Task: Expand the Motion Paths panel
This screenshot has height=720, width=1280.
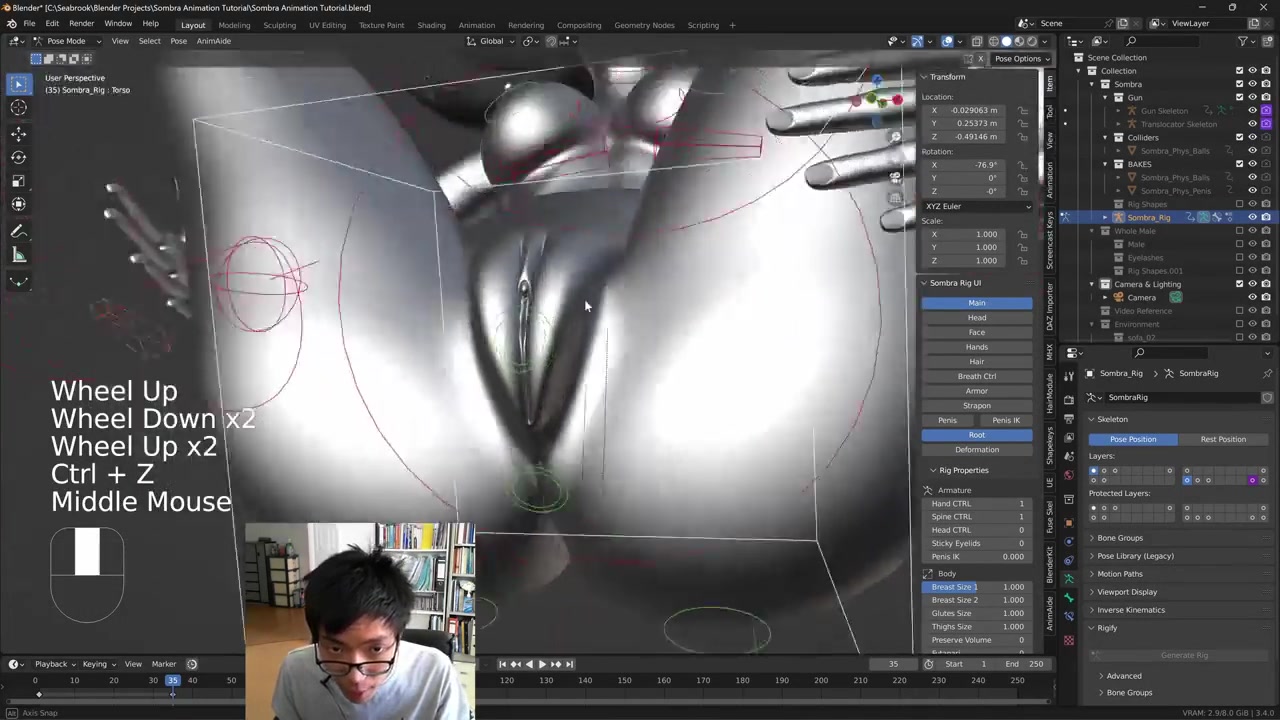Action: click(x=1119, y=574)
